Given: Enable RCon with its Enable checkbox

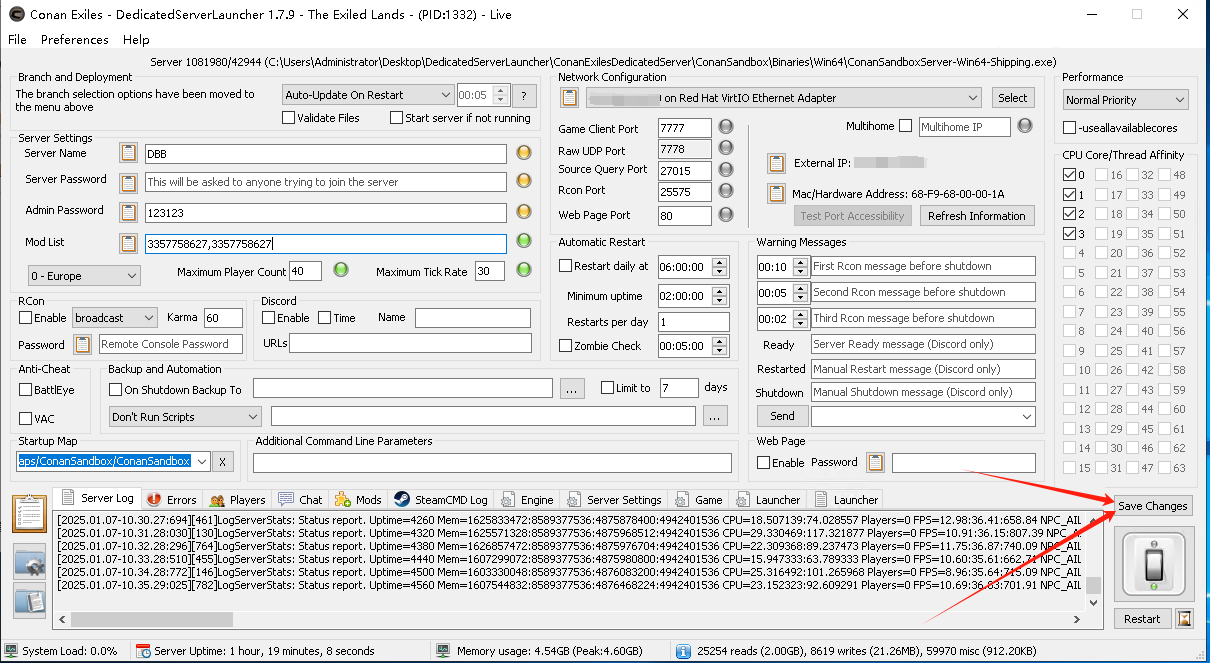Looking at the screenshot, I should [25, 318].
